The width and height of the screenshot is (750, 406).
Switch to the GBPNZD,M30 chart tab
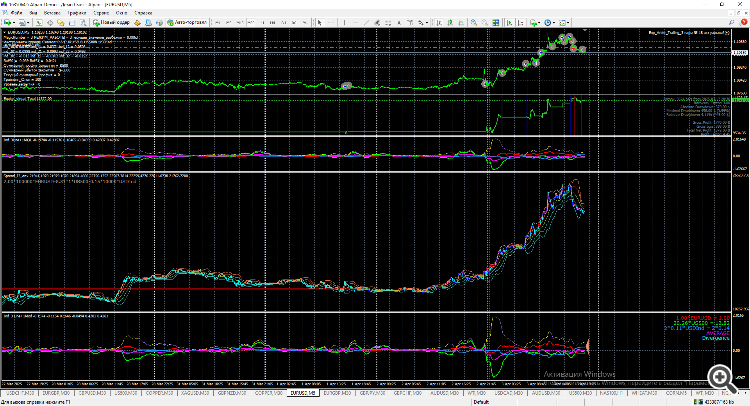[x=232, y=393]
